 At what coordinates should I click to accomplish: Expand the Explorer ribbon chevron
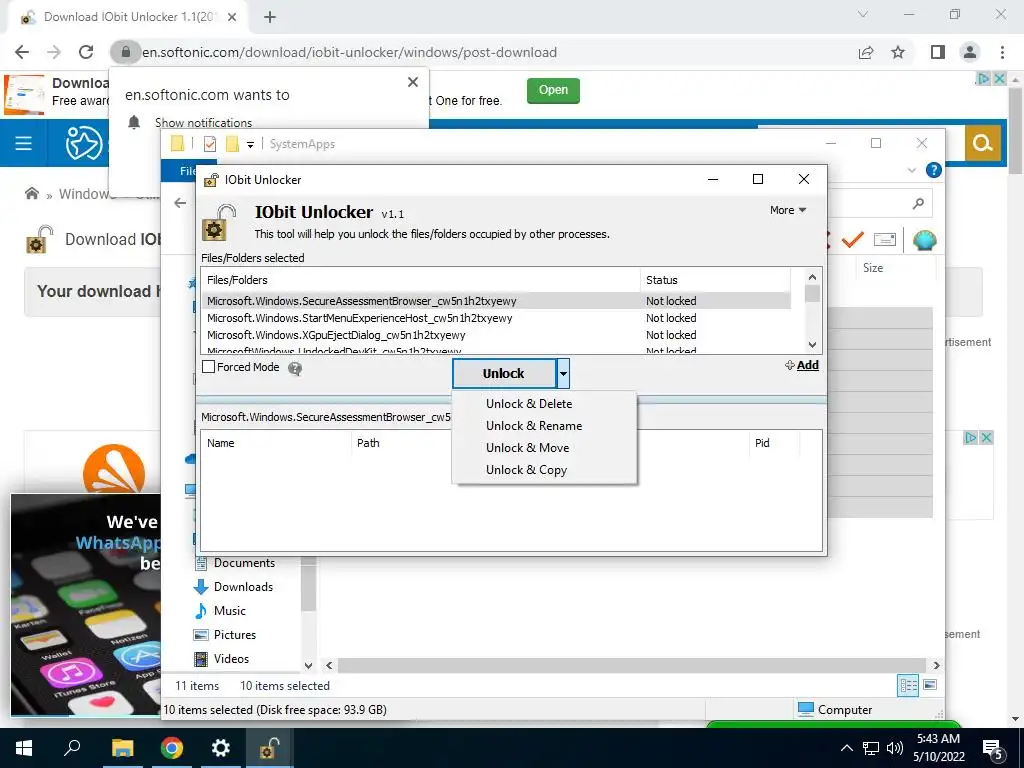point(912,170)
